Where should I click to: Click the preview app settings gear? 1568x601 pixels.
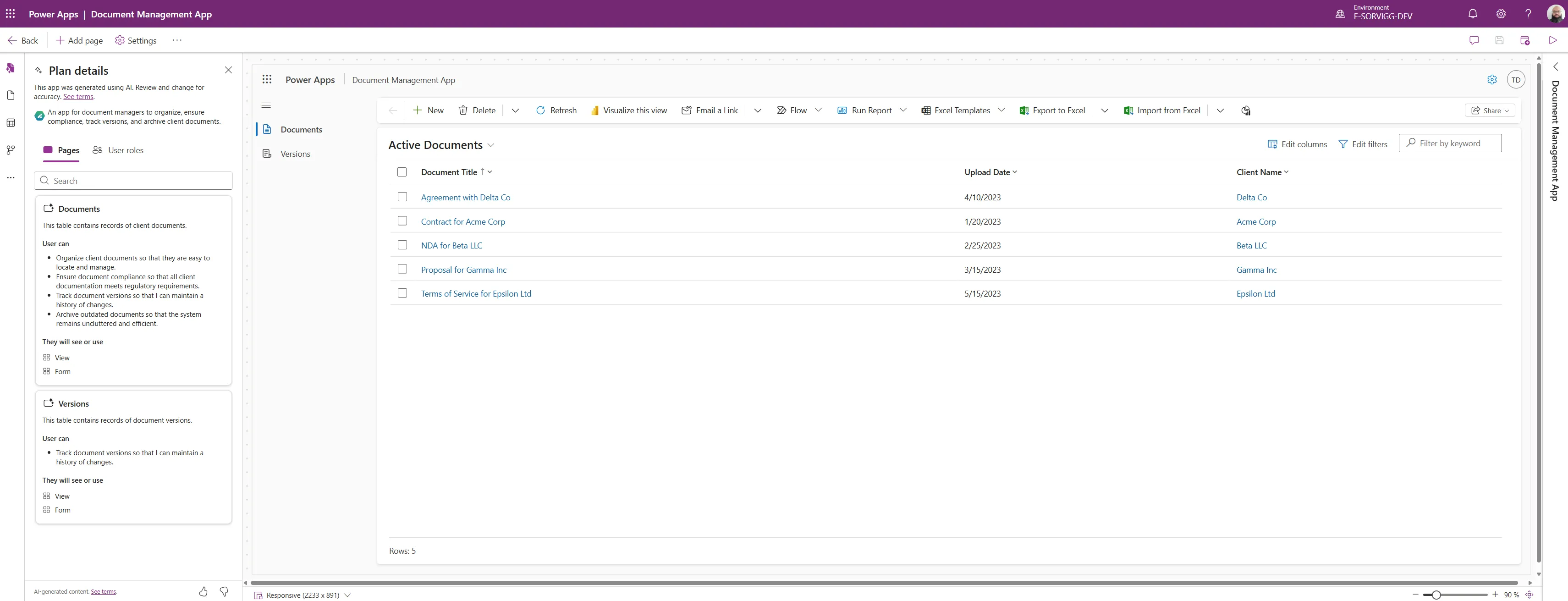(x=1492, y=80)
